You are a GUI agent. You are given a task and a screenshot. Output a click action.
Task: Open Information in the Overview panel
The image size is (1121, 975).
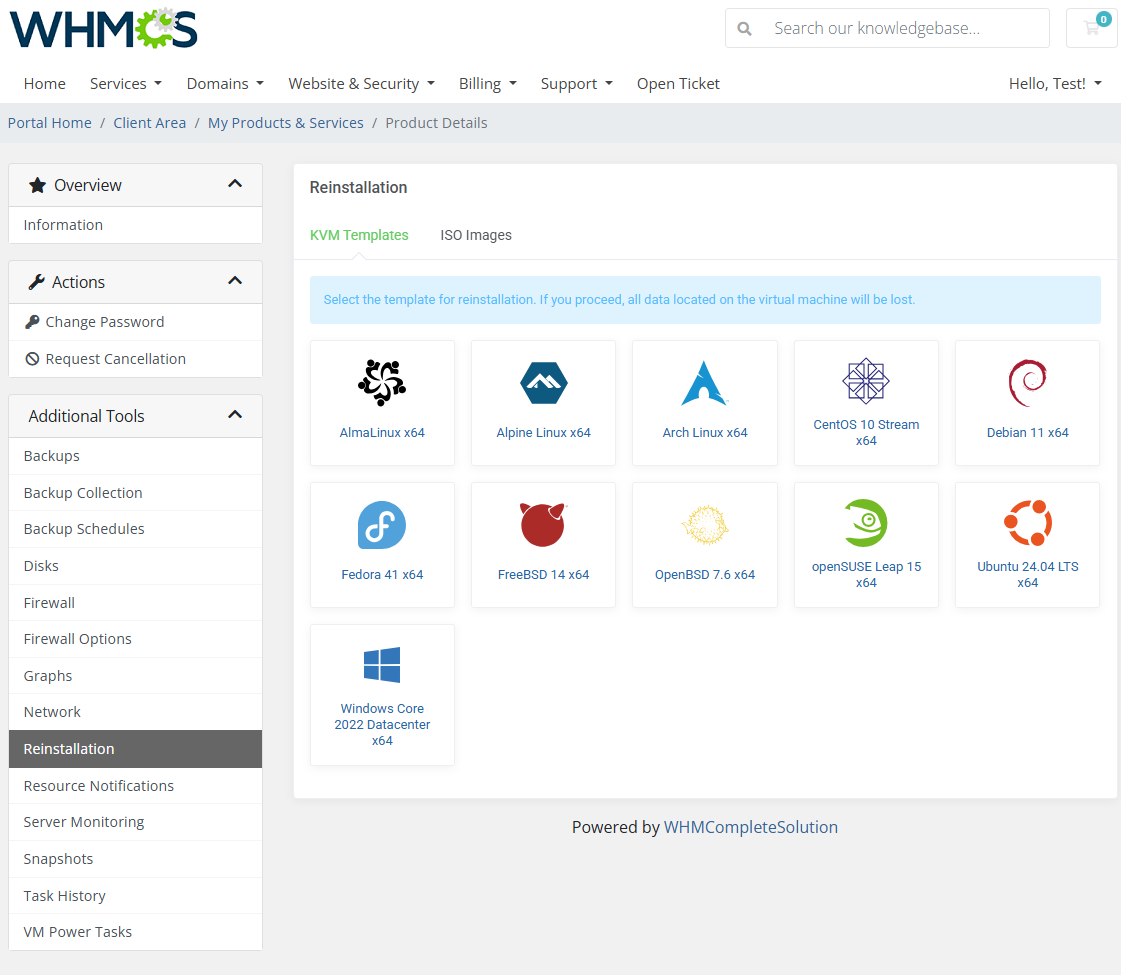point(135,225)
